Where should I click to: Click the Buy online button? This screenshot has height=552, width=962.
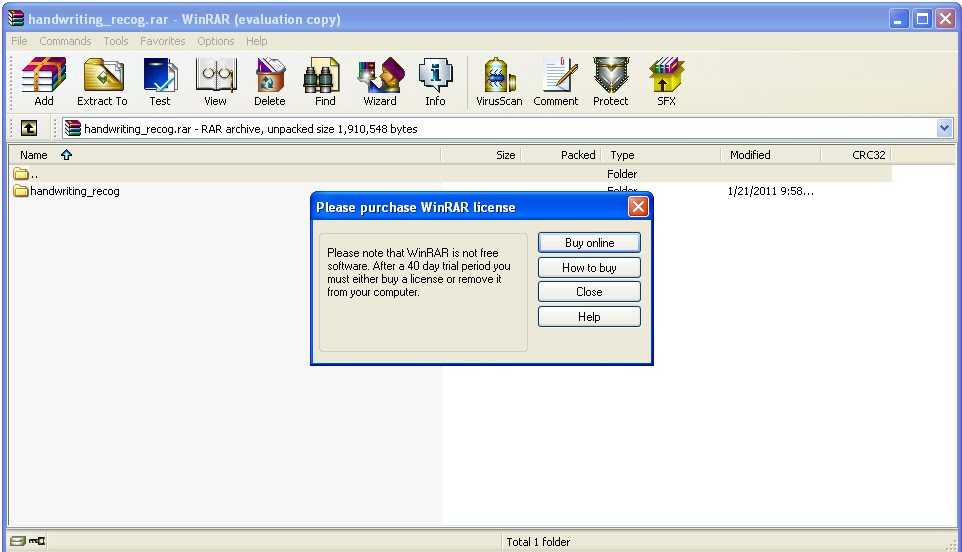click(x=589, y=243)
